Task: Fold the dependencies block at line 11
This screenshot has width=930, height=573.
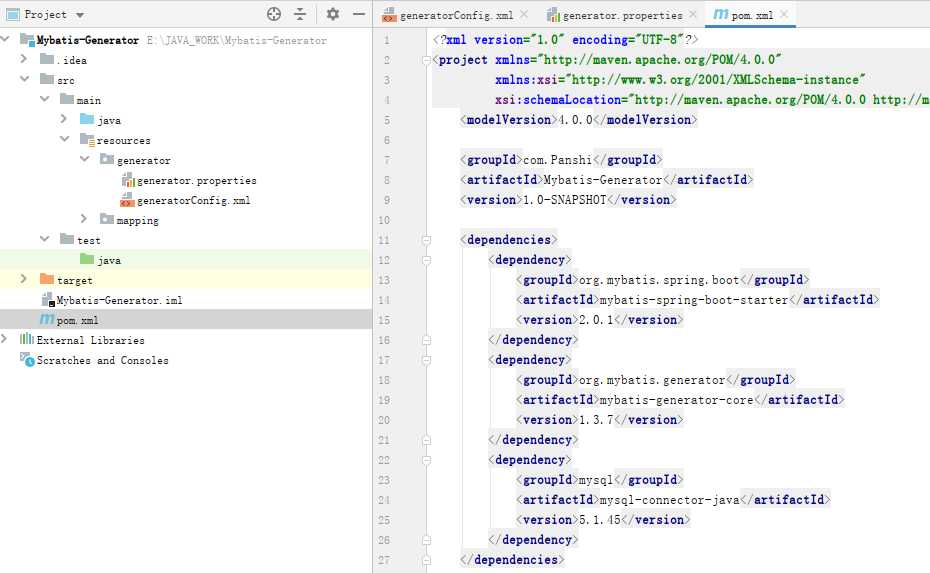Action: coord(426,240)
